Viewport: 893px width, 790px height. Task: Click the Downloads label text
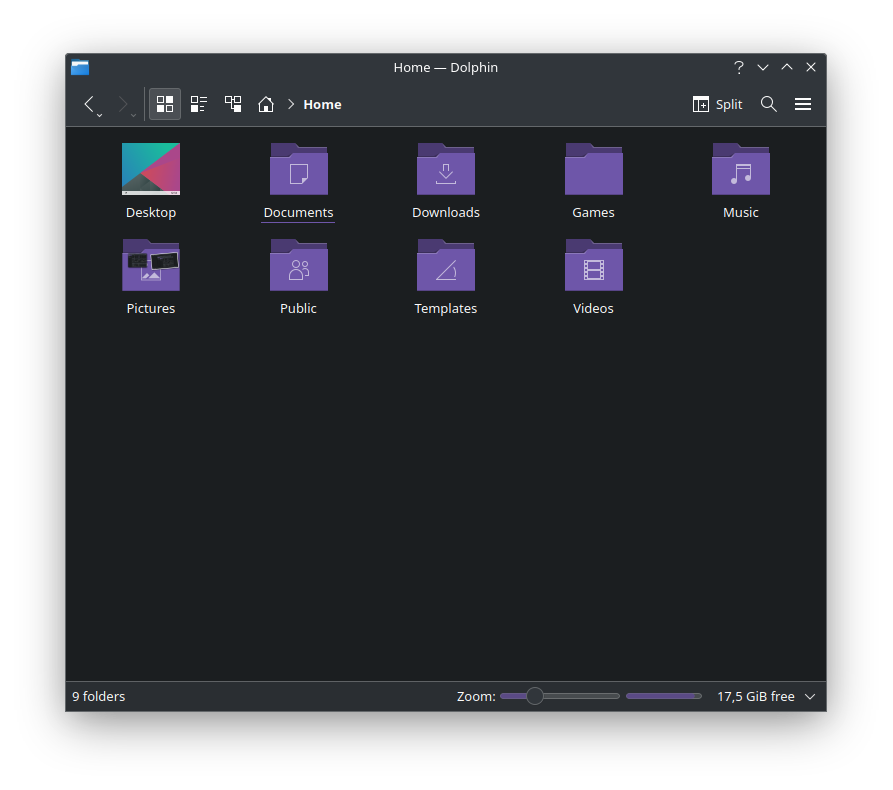(x=446, y=212)
